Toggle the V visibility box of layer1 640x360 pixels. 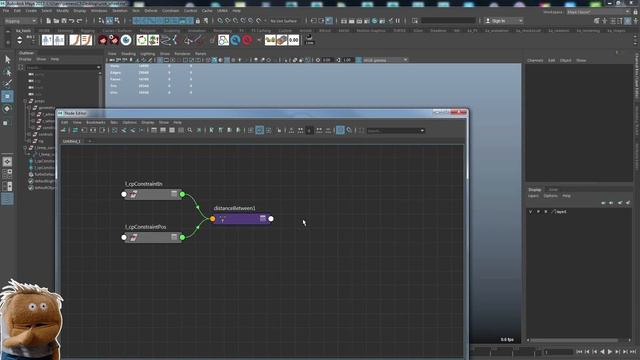click(531, 212)
